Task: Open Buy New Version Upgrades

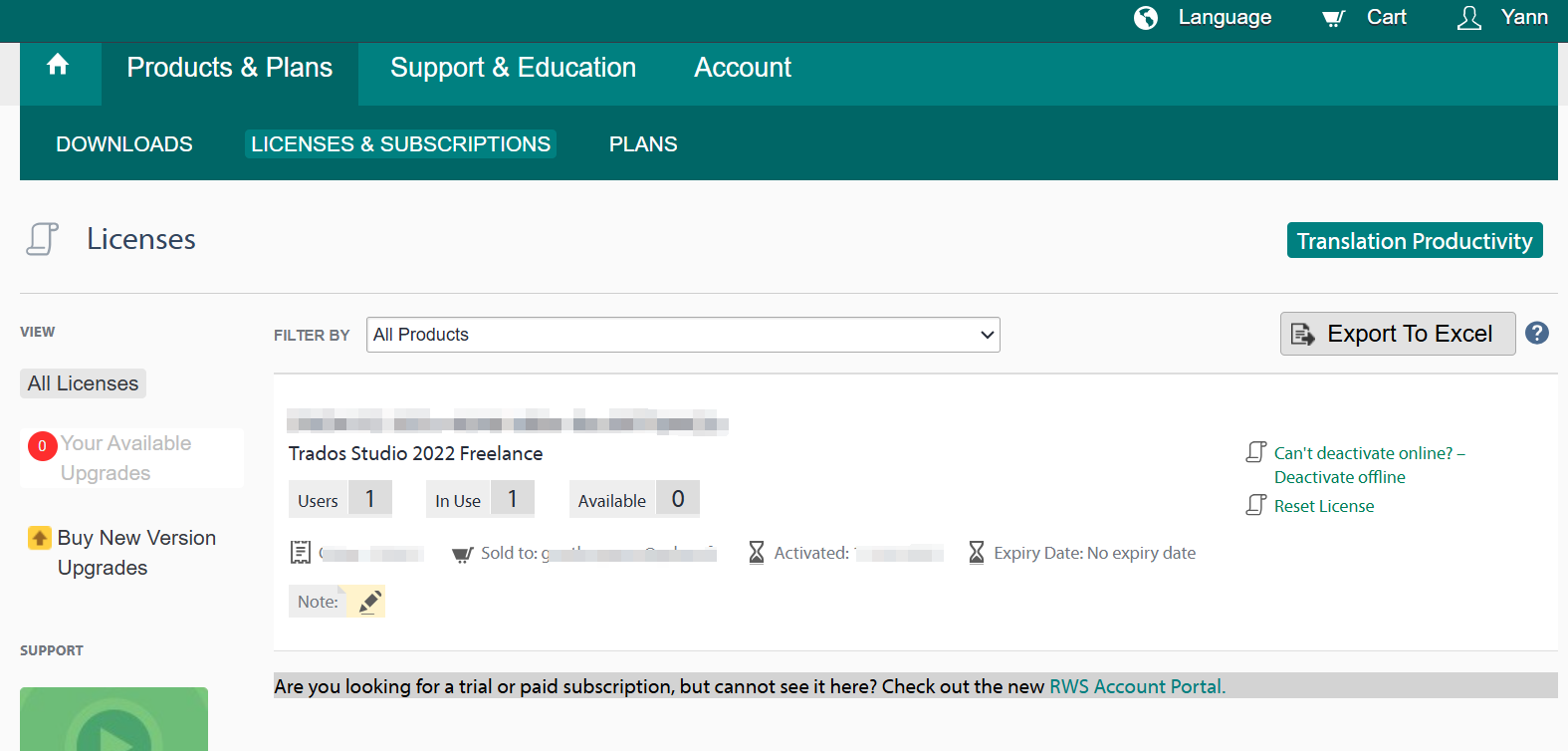Action: click(136, 553)
